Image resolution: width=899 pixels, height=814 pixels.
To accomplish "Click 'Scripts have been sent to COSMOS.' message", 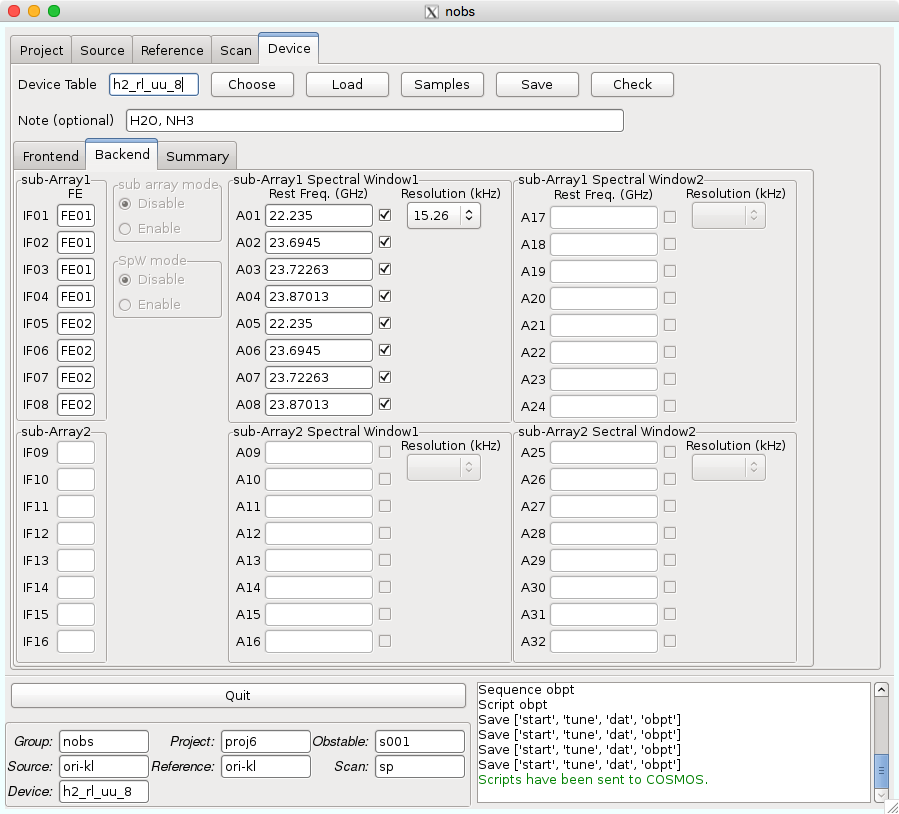I will pos(593,780).
